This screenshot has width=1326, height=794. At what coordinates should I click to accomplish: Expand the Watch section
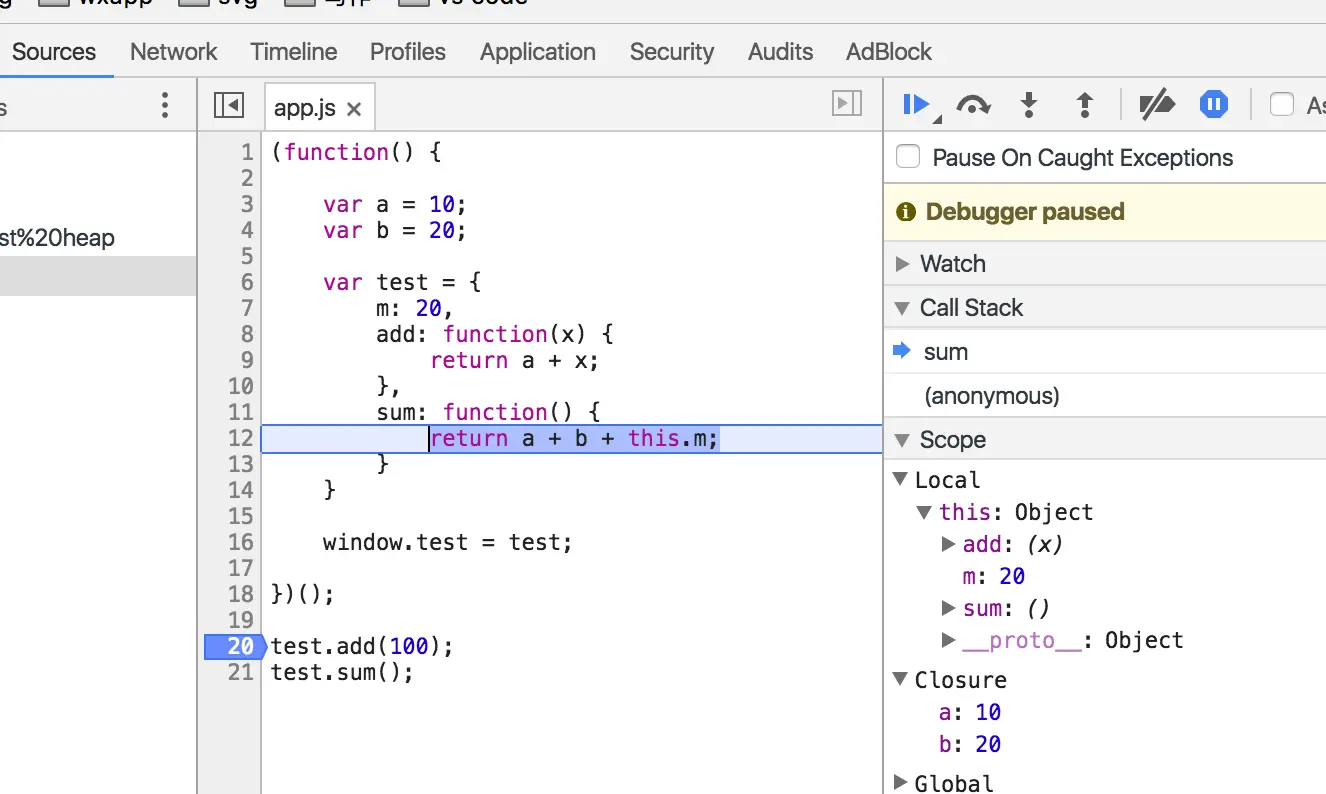[x=903, y=264]
